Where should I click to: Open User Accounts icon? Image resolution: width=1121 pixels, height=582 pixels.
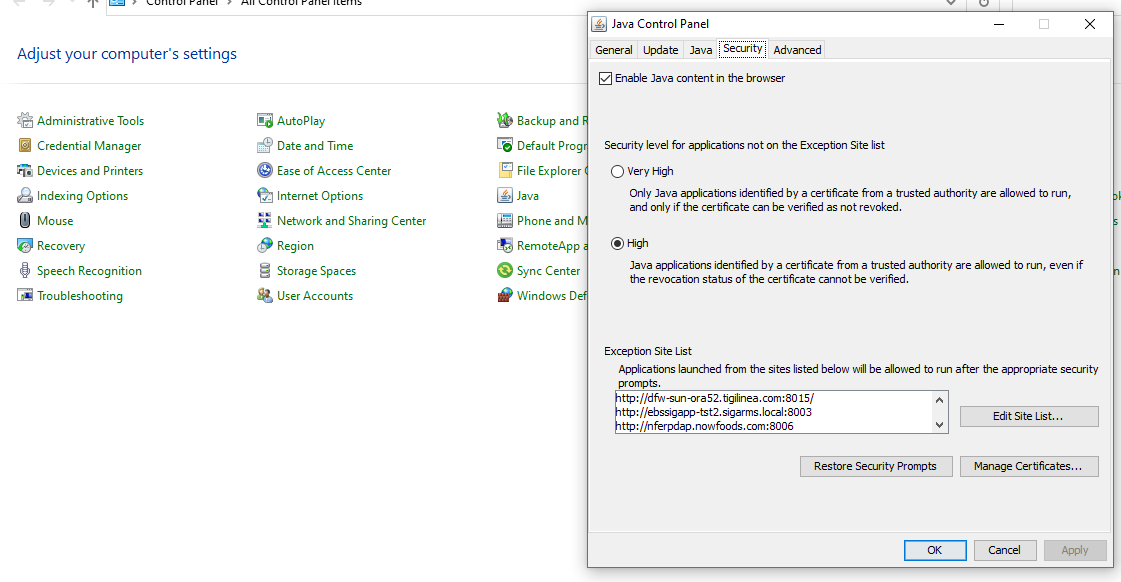click(x=265, y=295)
